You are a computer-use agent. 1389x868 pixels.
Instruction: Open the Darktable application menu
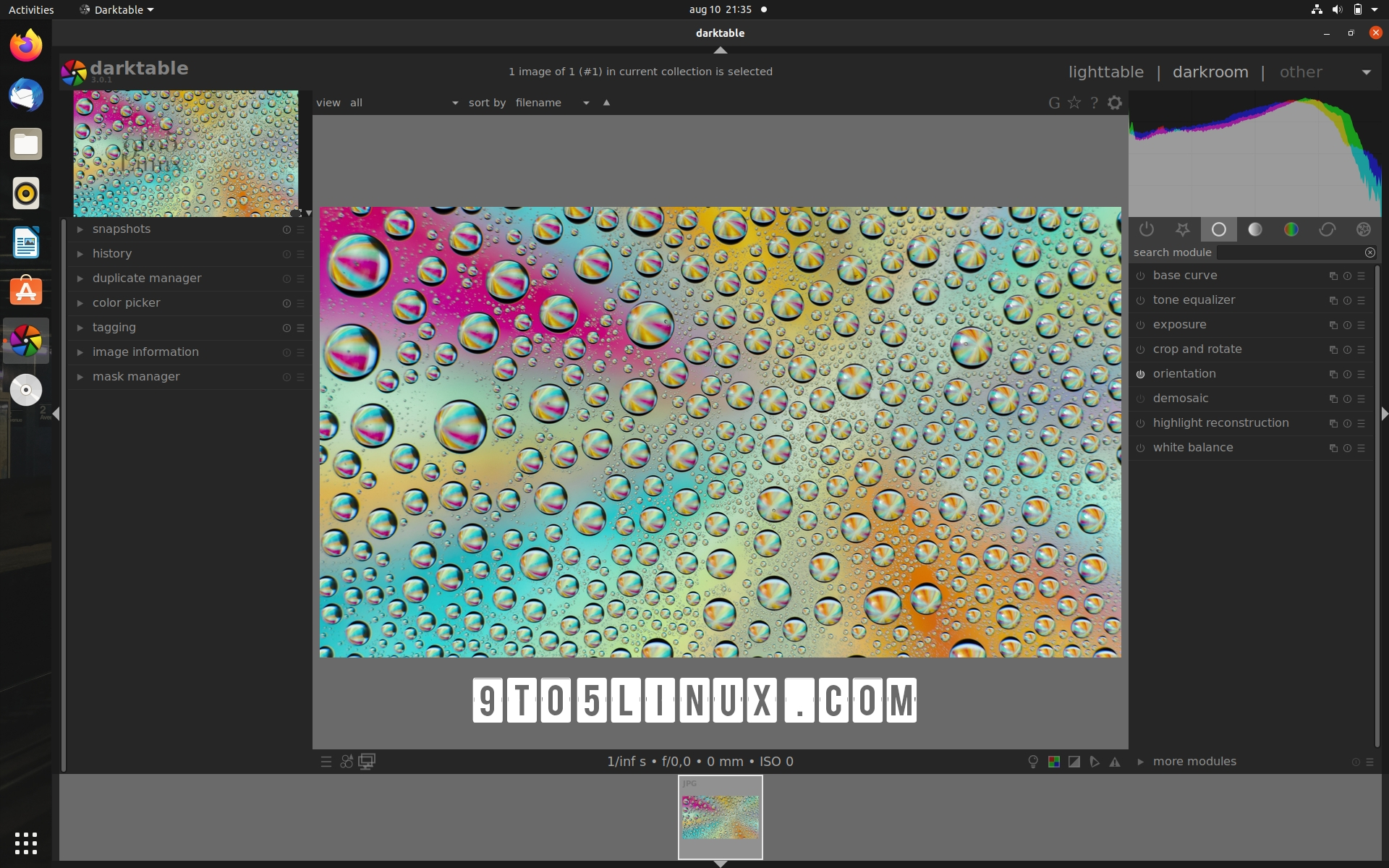[x=116, y=9]
